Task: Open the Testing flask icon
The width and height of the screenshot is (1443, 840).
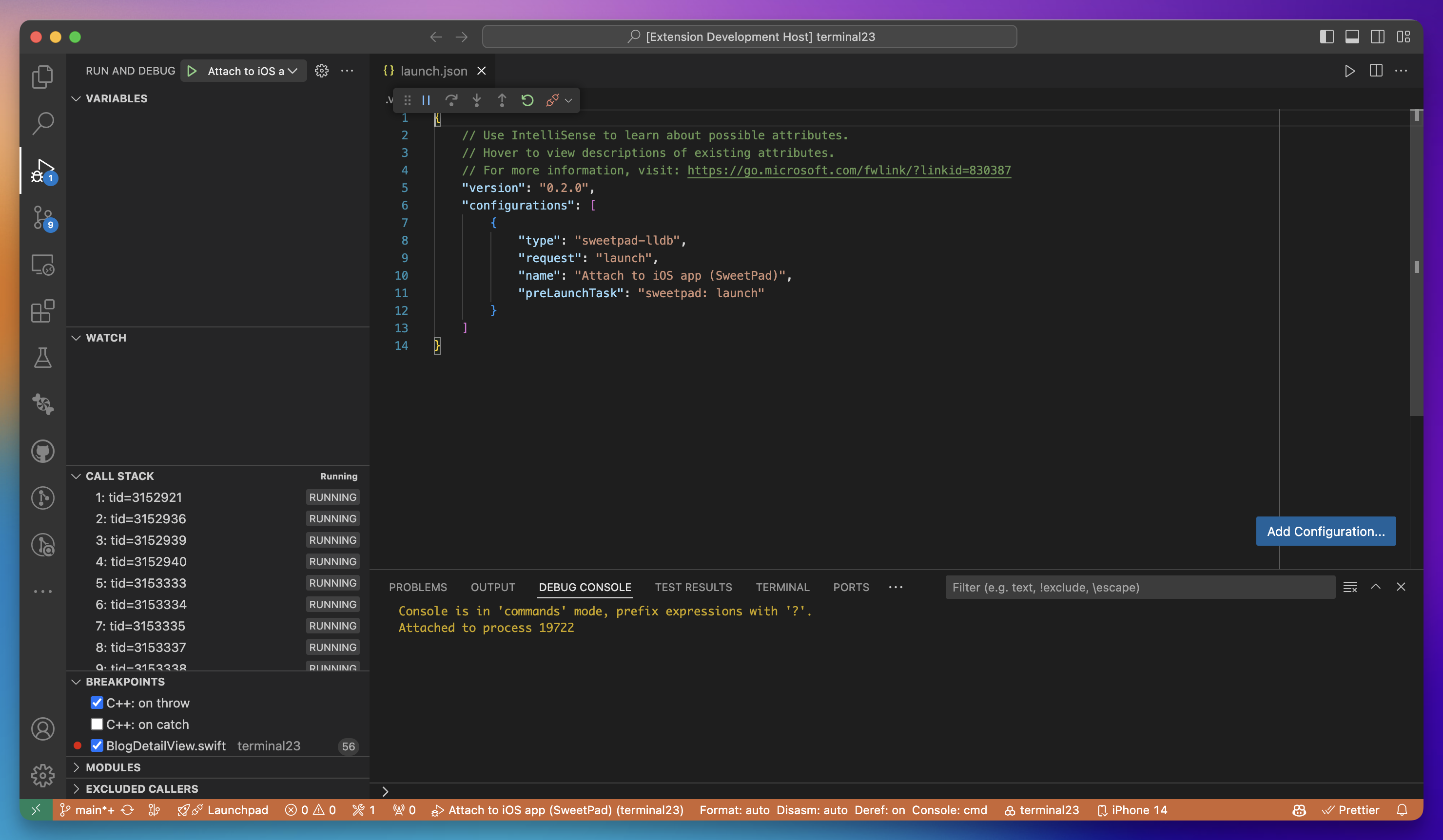Action: point(42,358)
